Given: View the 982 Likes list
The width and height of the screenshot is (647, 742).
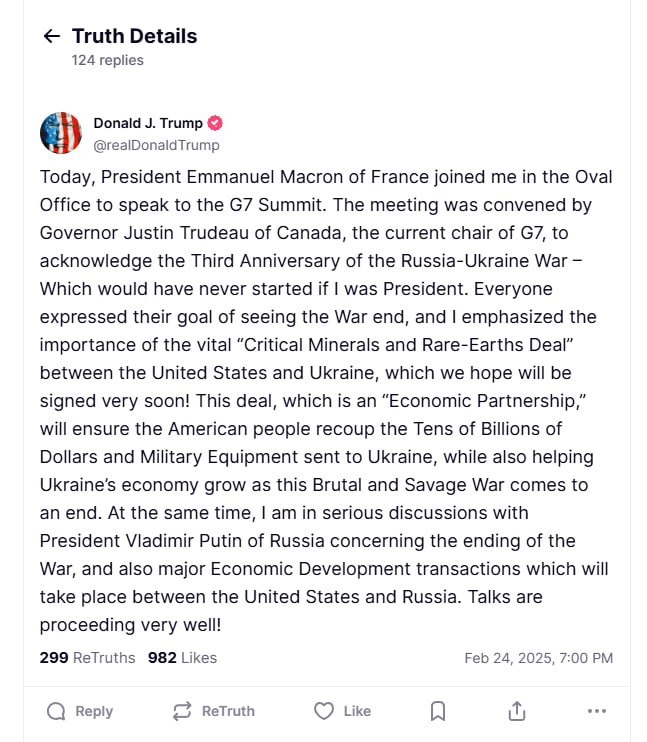Looking at the screenshot, I should tap(182, 658).
